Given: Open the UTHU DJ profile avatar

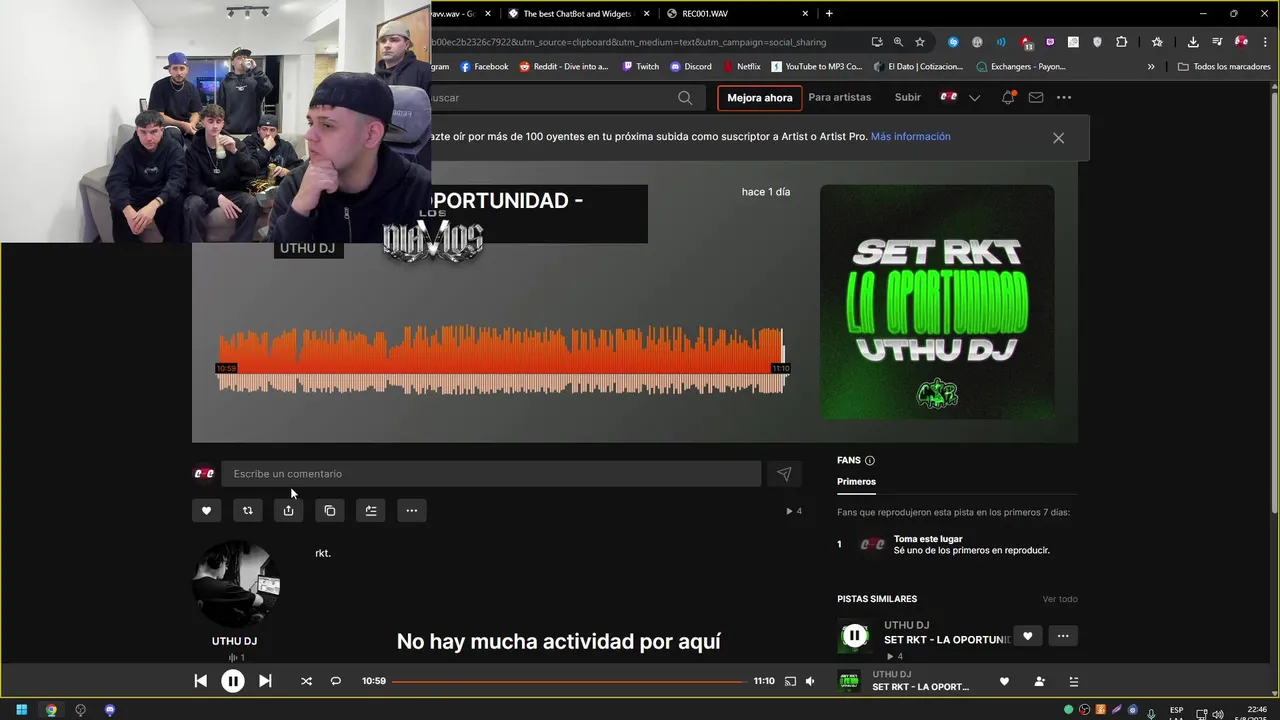Looking at the screenshot, I should pos(235,585).
